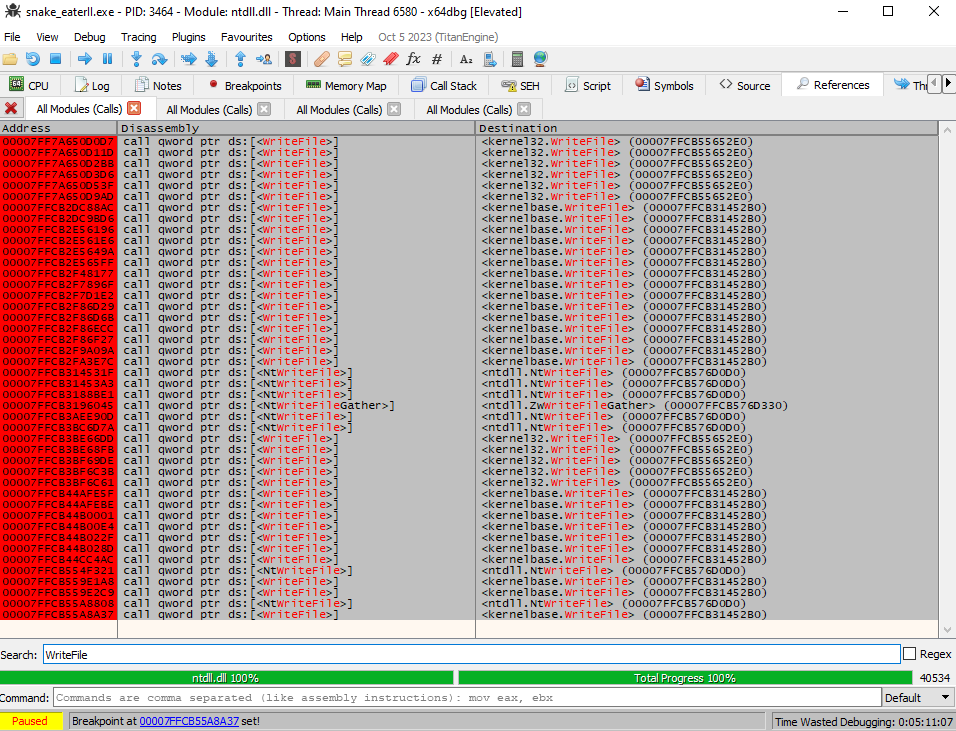Viewport: 956px width, 731px height.
Task: Select the NtWriteFileGather call row
Action: (x=469, y=405)
